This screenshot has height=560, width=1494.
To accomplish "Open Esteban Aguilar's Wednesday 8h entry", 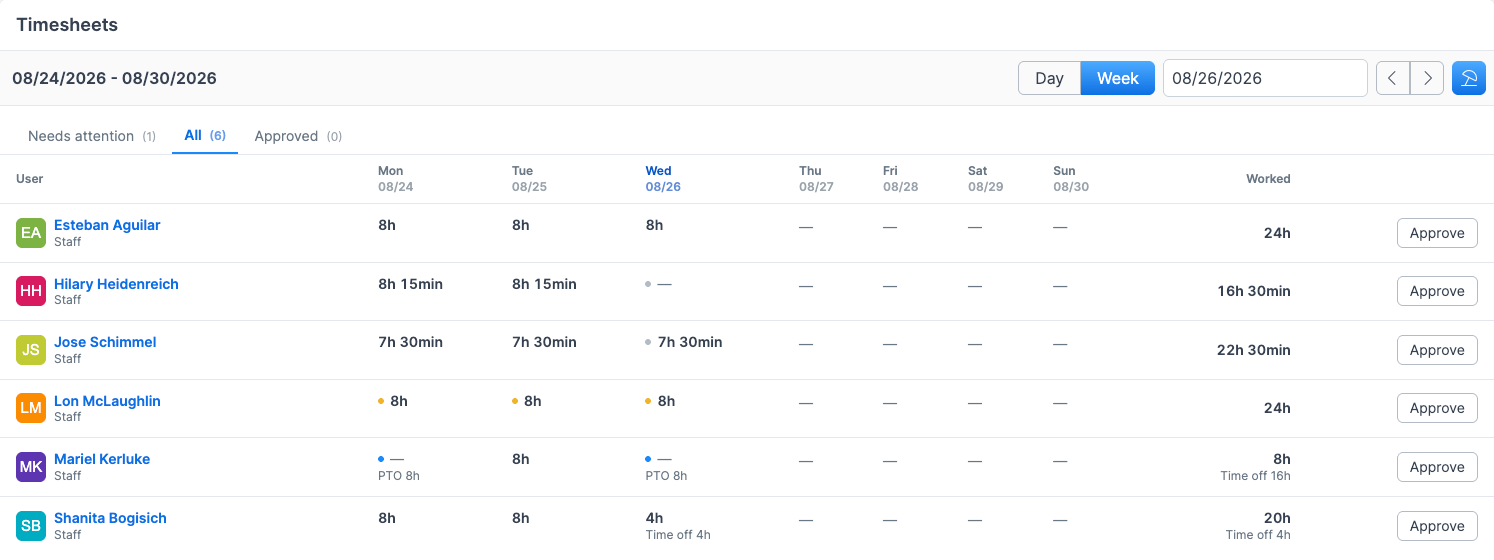I will (655, 225).
